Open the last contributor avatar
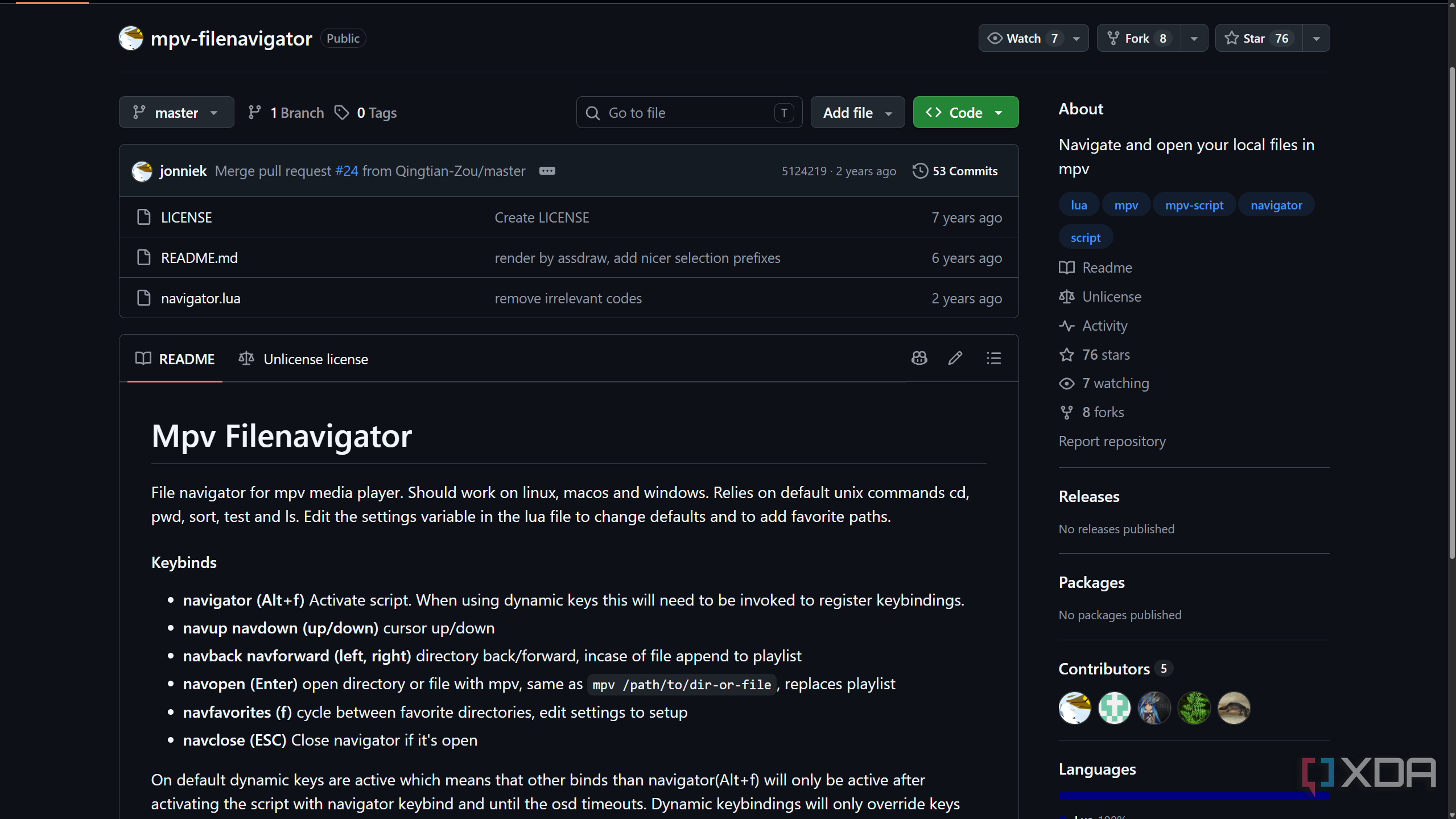Image resolution: width=1456 pixels, height=819 pixels. click(x=1234, y=708)
